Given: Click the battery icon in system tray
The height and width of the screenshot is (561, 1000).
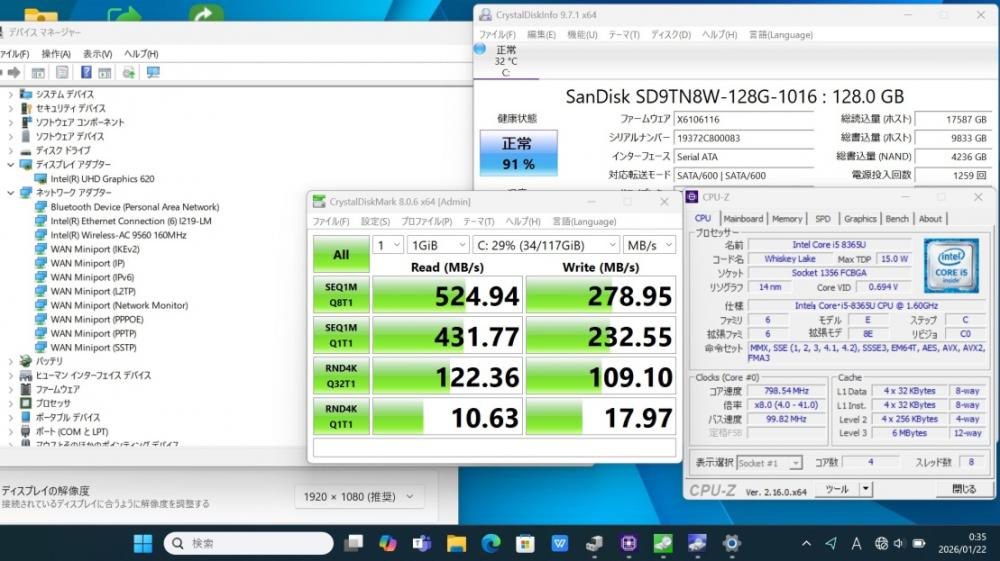Looking at the screenshot, I should 919,544.
